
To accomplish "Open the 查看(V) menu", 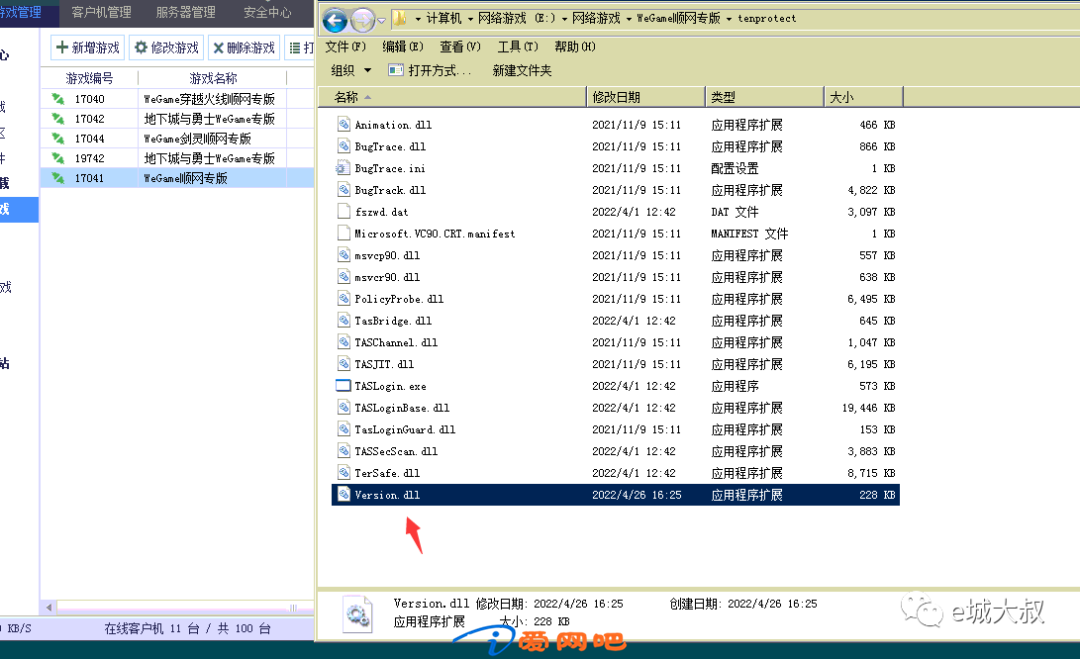I will [x=459, y=47].
